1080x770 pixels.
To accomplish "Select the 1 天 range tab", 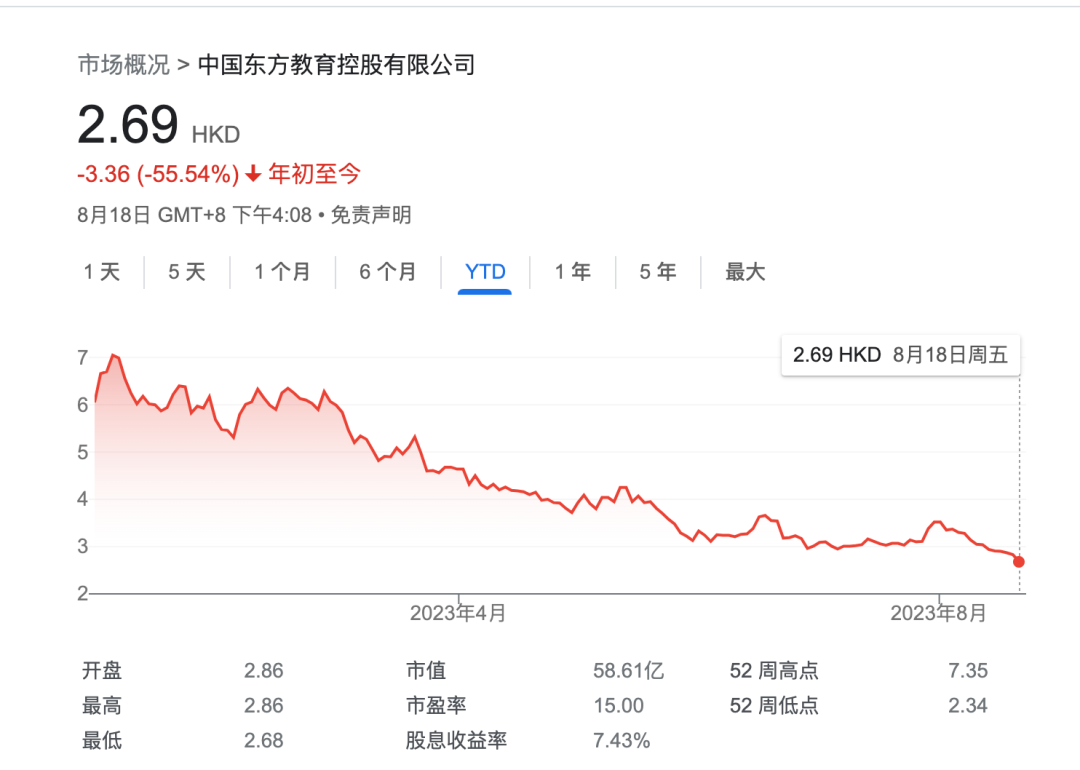I will 101,271.
